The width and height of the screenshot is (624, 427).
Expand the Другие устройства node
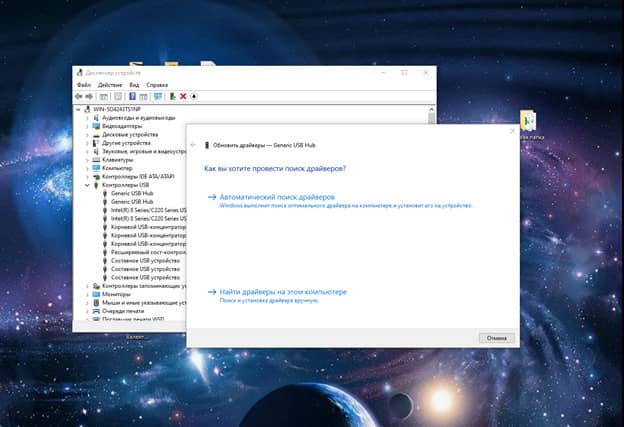87,143
